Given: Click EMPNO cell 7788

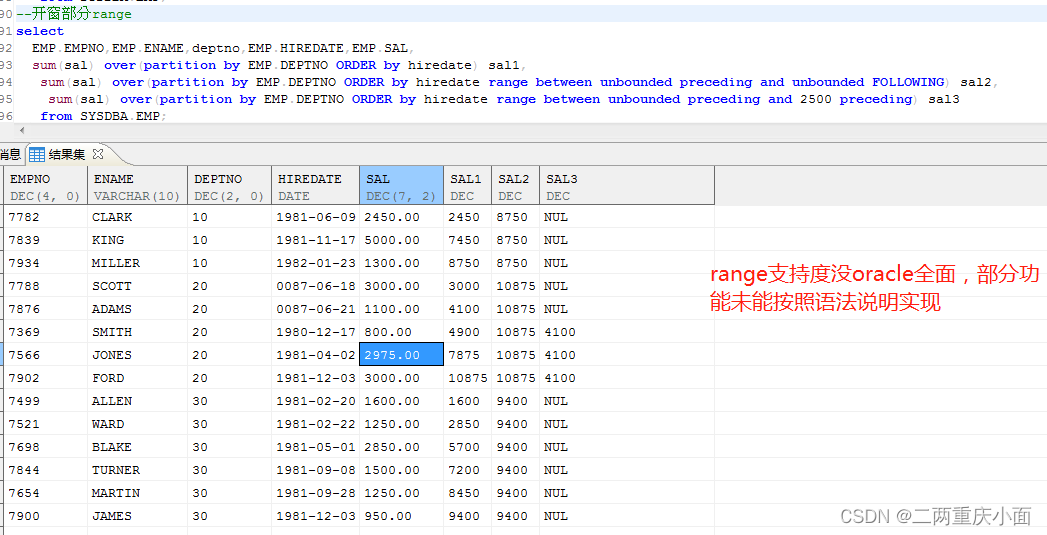Looking at the screenshot, I should tap(46, 286).
